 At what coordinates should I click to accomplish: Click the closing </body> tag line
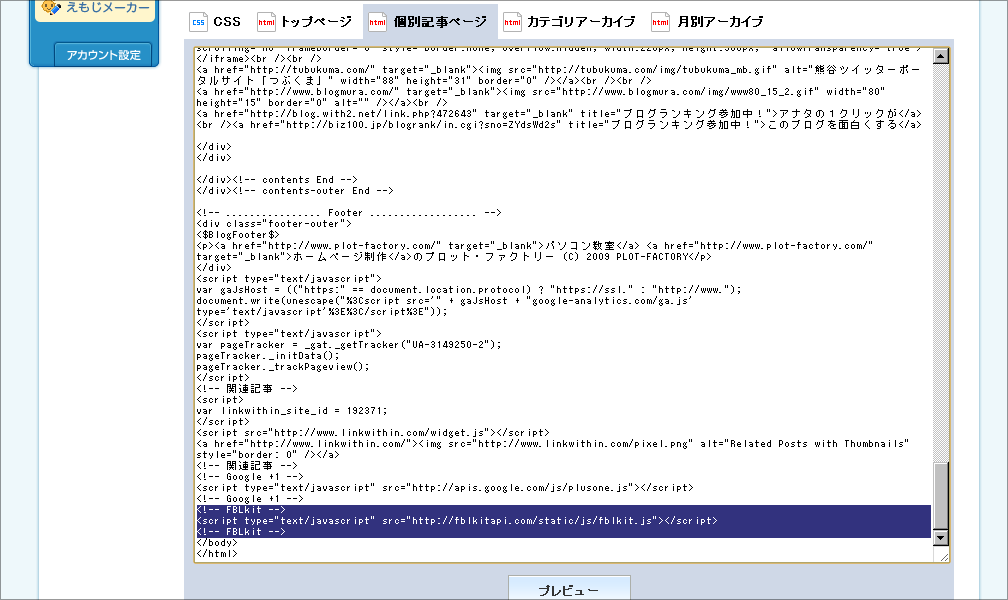[x=217, y=543]
